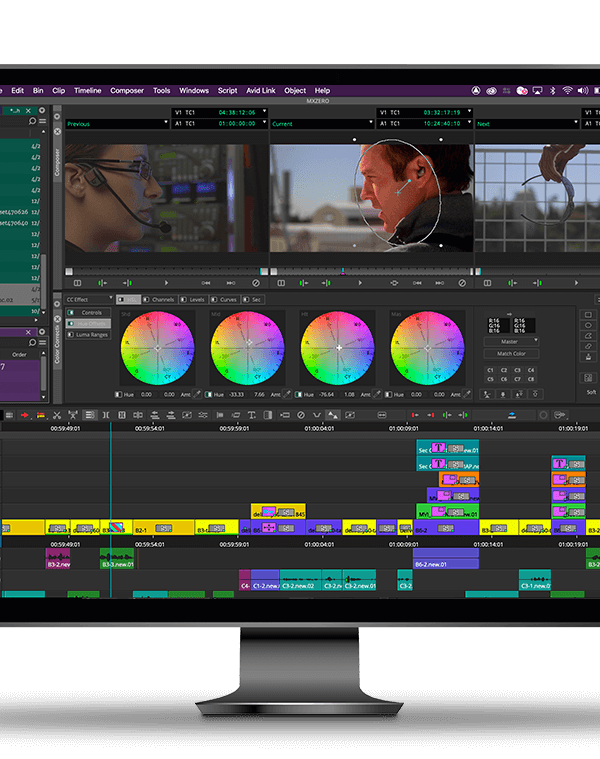Screen dimensions: 600x759
Task: Click the highlights hue offset color wheel
Action: [x=337, y=348]
